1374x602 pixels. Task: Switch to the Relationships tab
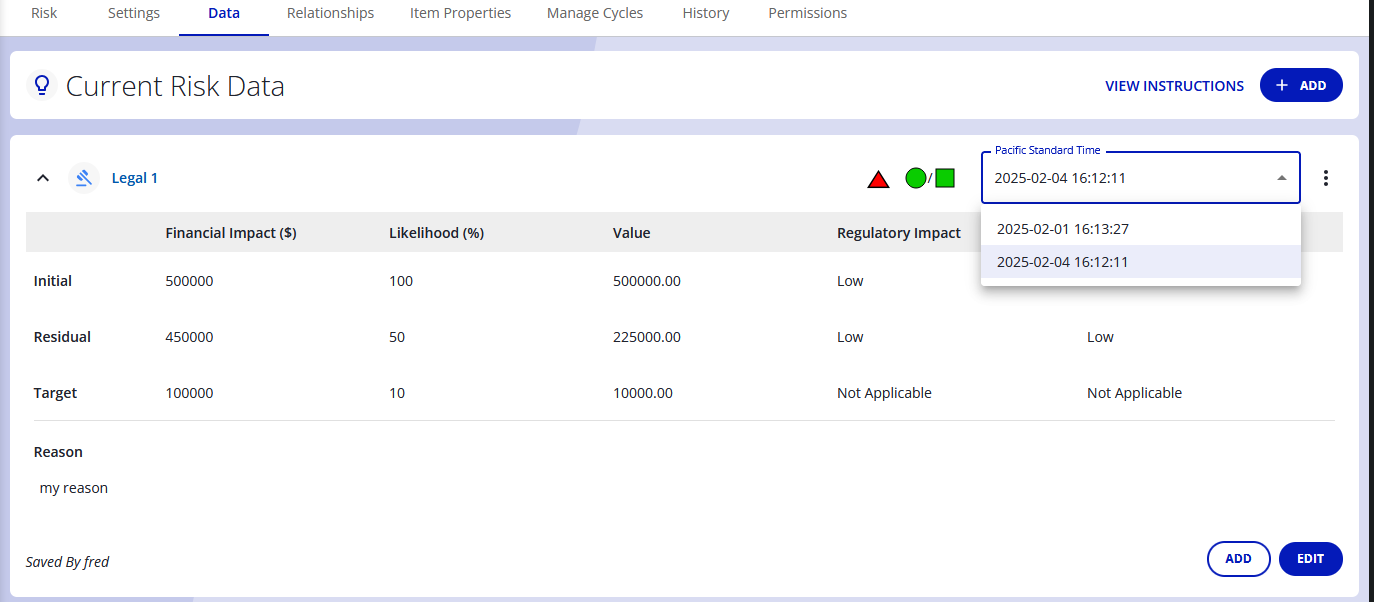pos(330,14)
